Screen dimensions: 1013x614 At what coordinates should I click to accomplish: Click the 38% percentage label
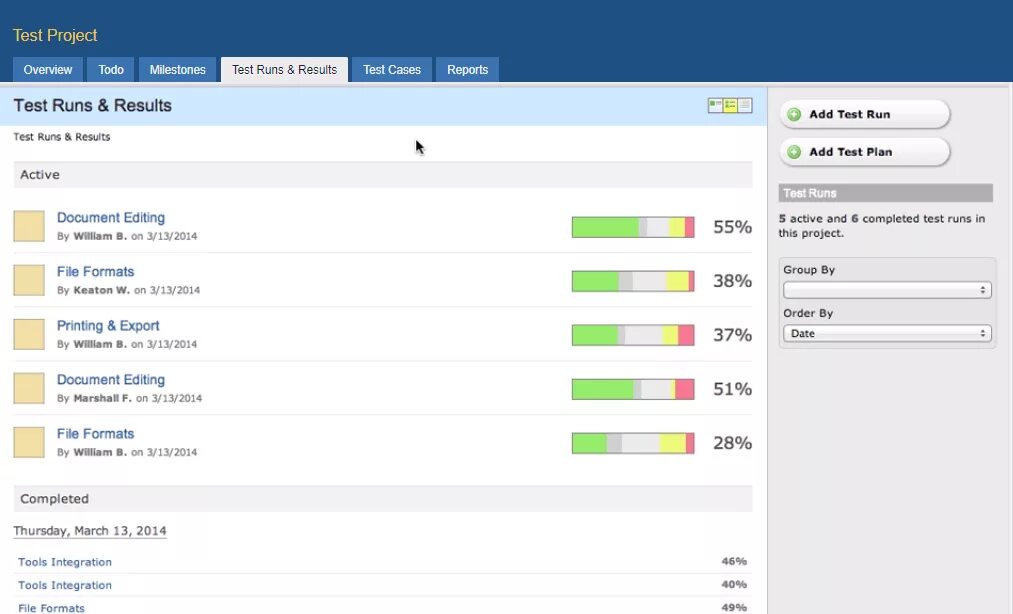(x=732, y=281)
